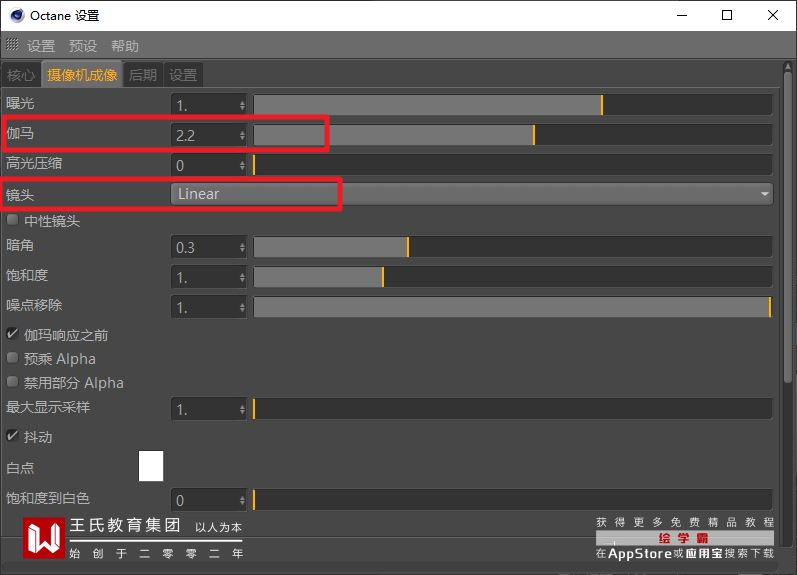Open the 镜头 dropdown showing Linear
Screen dimensions: 797x575
(472, 194)
